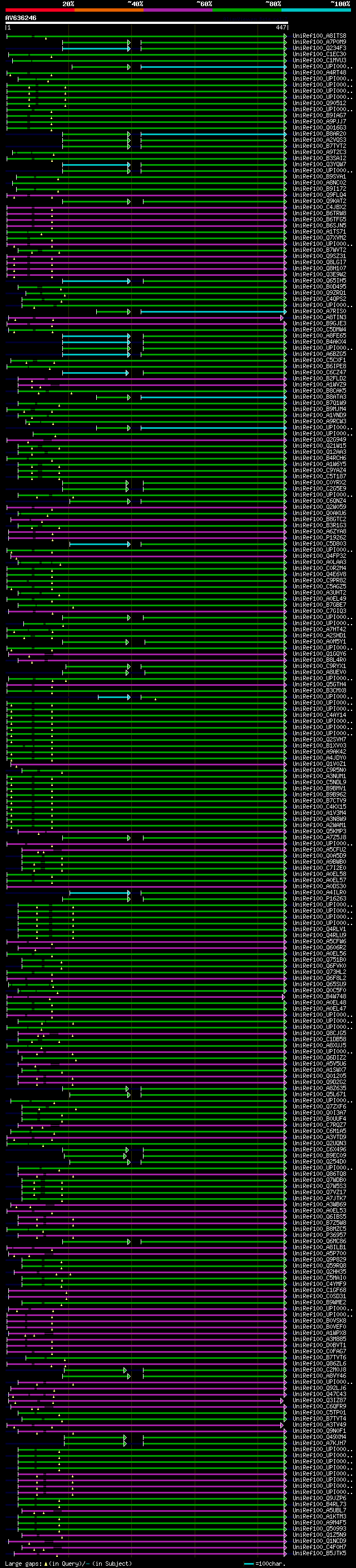The image size is (356, 1568).
Task: Click the query end position 447
Action: click(280, 27)
